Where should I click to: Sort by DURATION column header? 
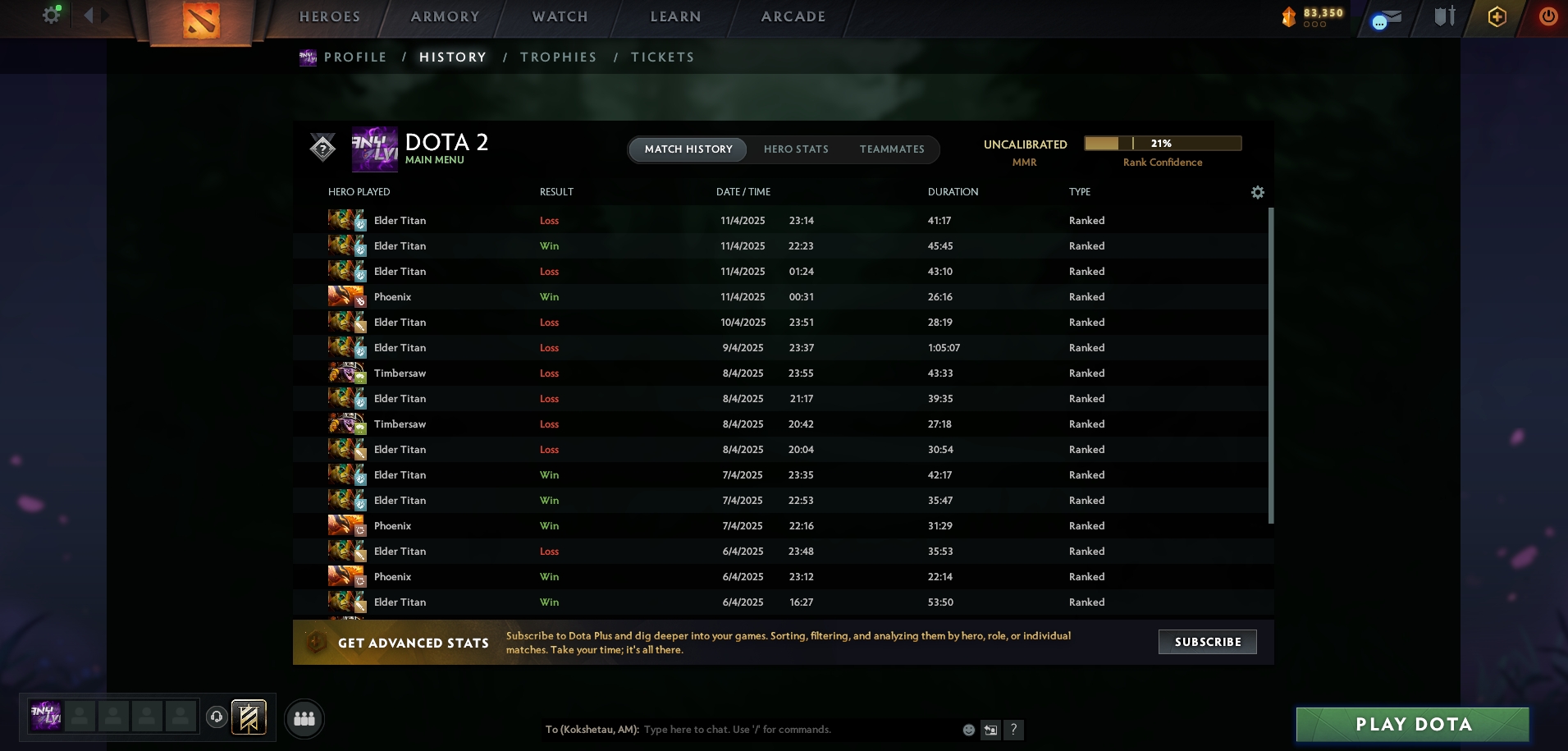click(x=953, y=192)
